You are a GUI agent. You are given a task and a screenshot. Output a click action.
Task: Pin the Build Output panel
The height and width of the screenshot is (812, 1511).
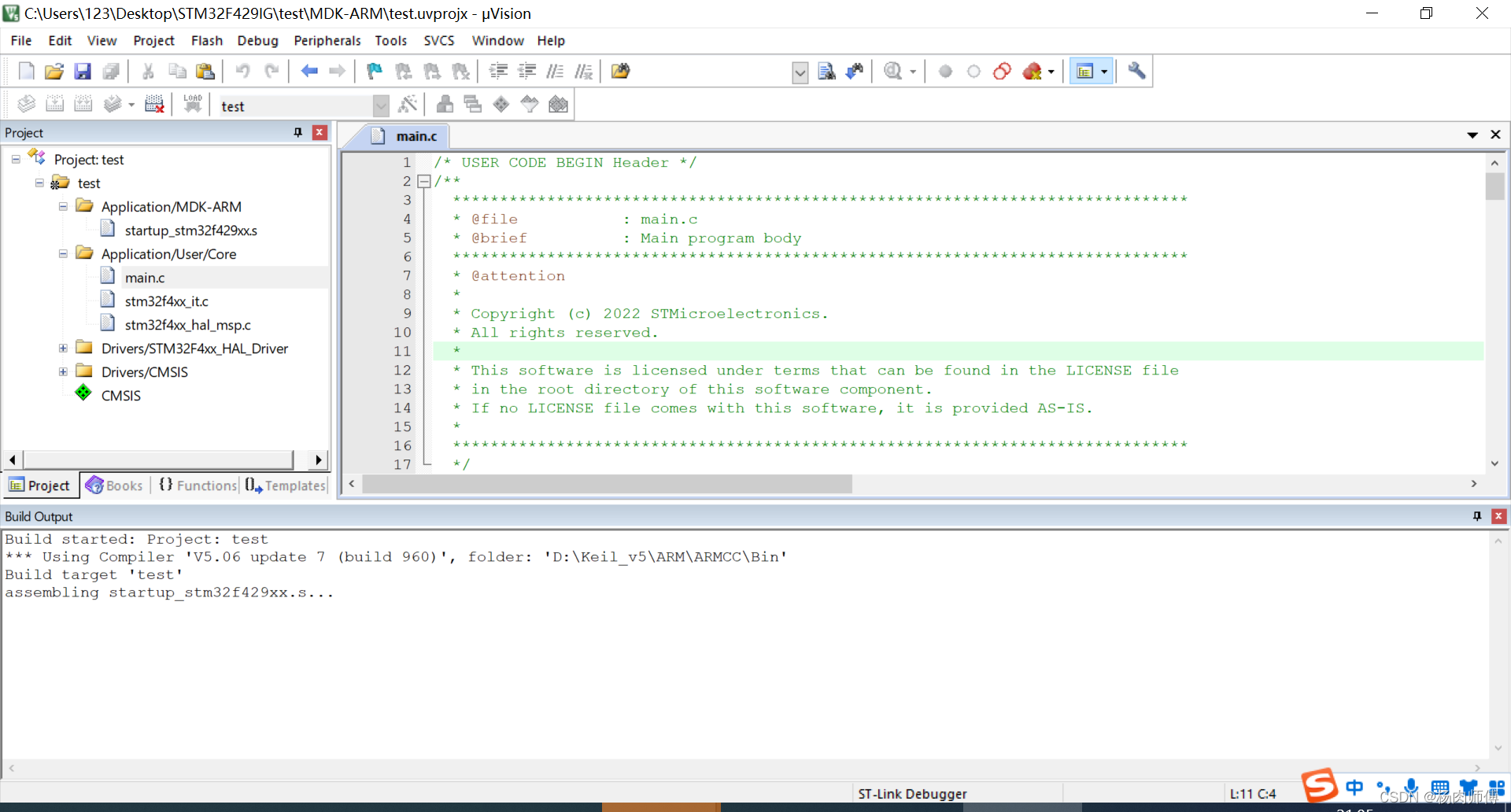click(1476, 516)
